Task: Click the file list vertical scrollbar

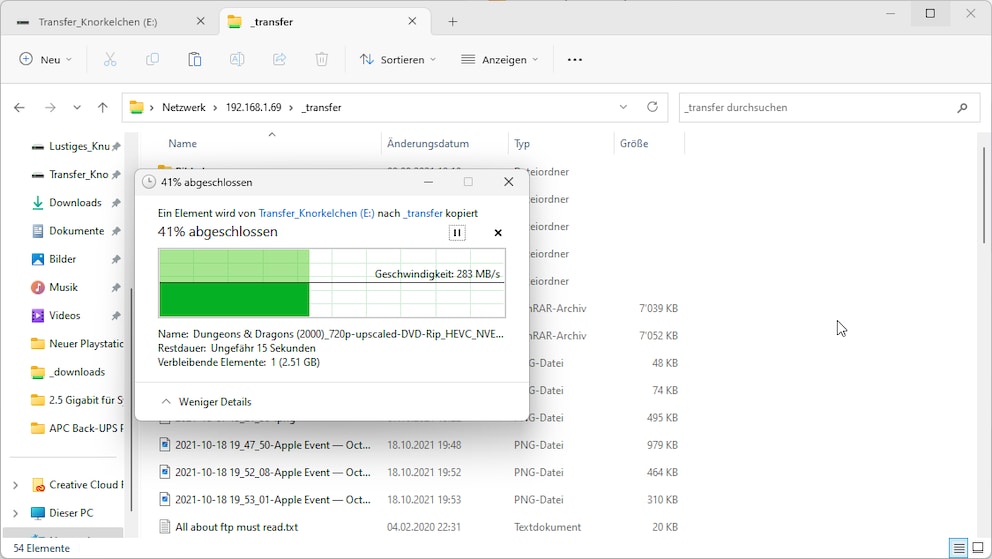Action: pos(984,195)
